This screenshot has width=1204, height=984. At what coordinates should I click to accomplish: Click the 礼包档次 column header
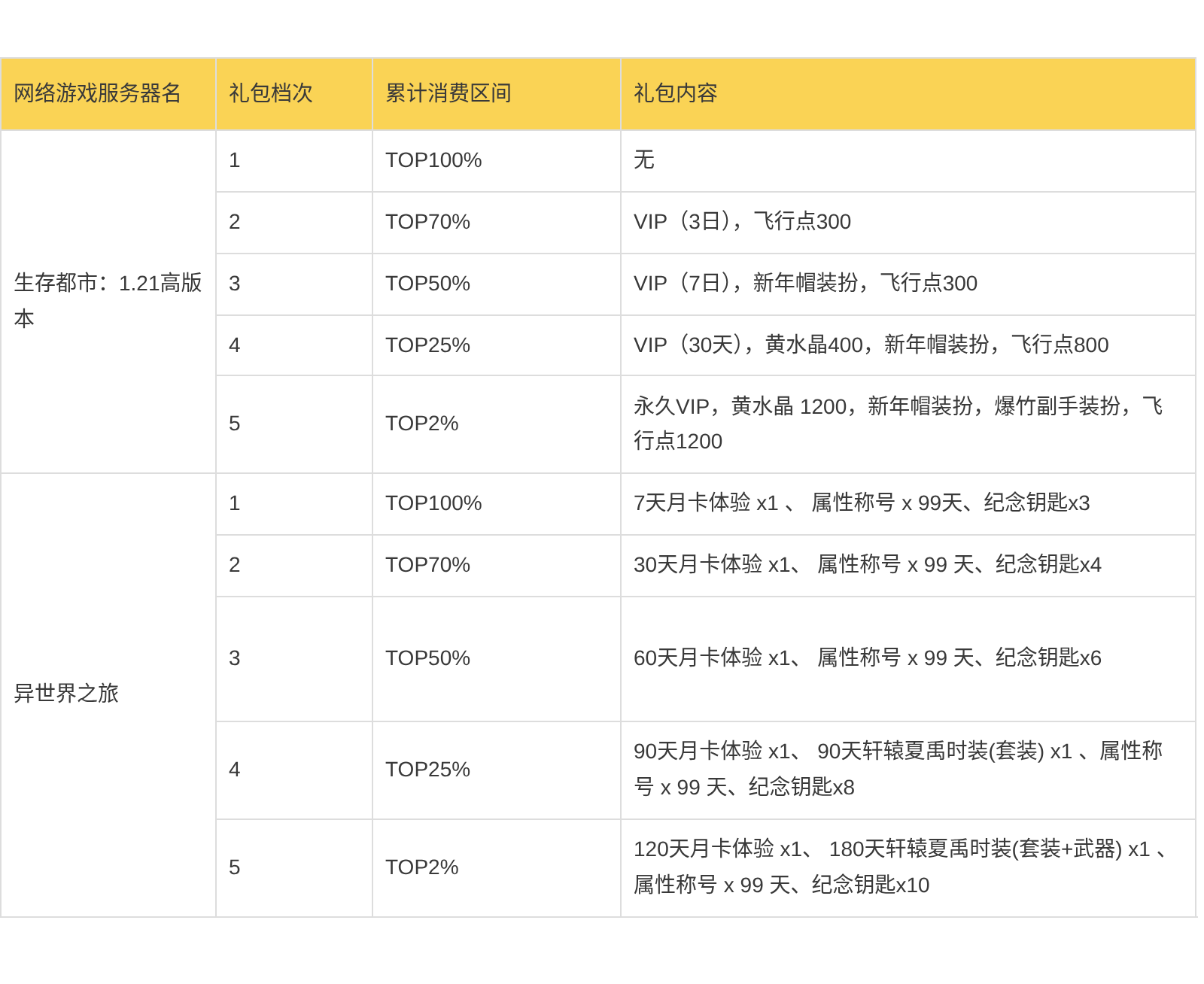pyautogui.click(x=271, y=93)
